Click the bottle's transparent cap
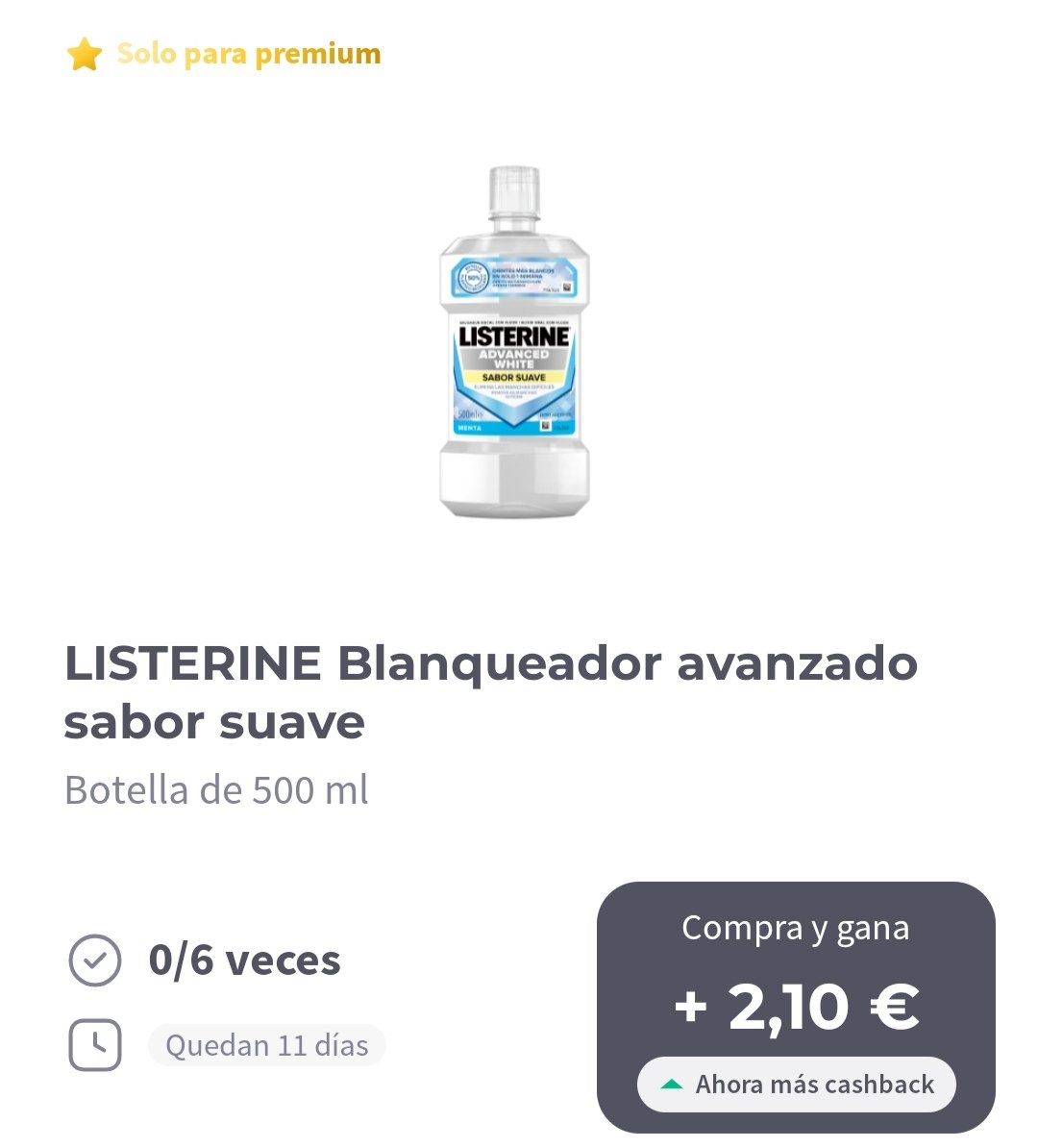Image resolution: width=1038 pixels, height=1148 pixels. 514,192
